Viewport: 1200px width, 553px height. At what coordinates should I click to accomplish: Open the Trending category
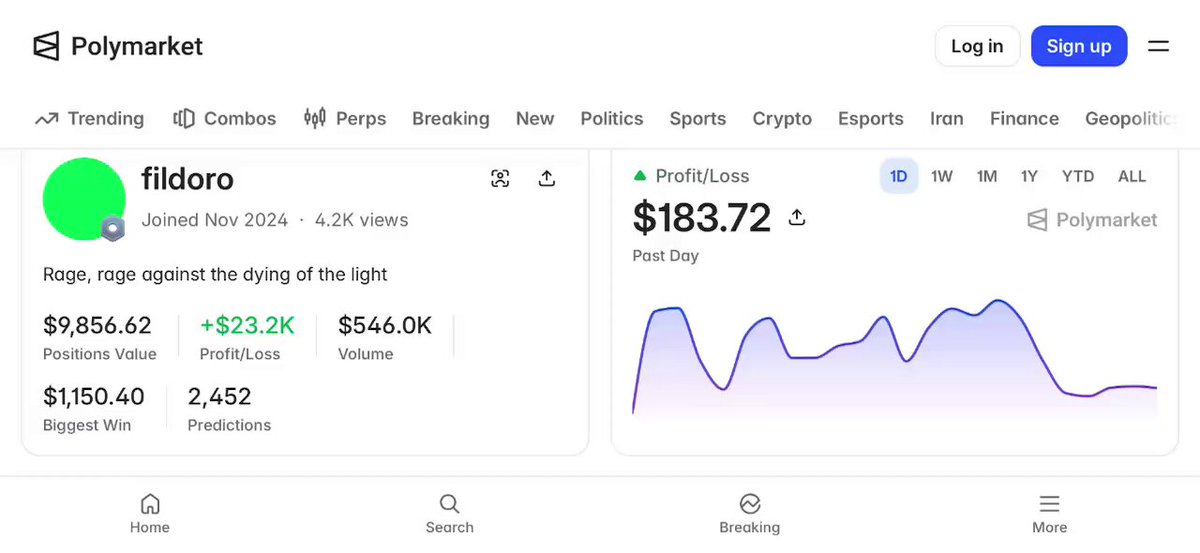[90, 118]
